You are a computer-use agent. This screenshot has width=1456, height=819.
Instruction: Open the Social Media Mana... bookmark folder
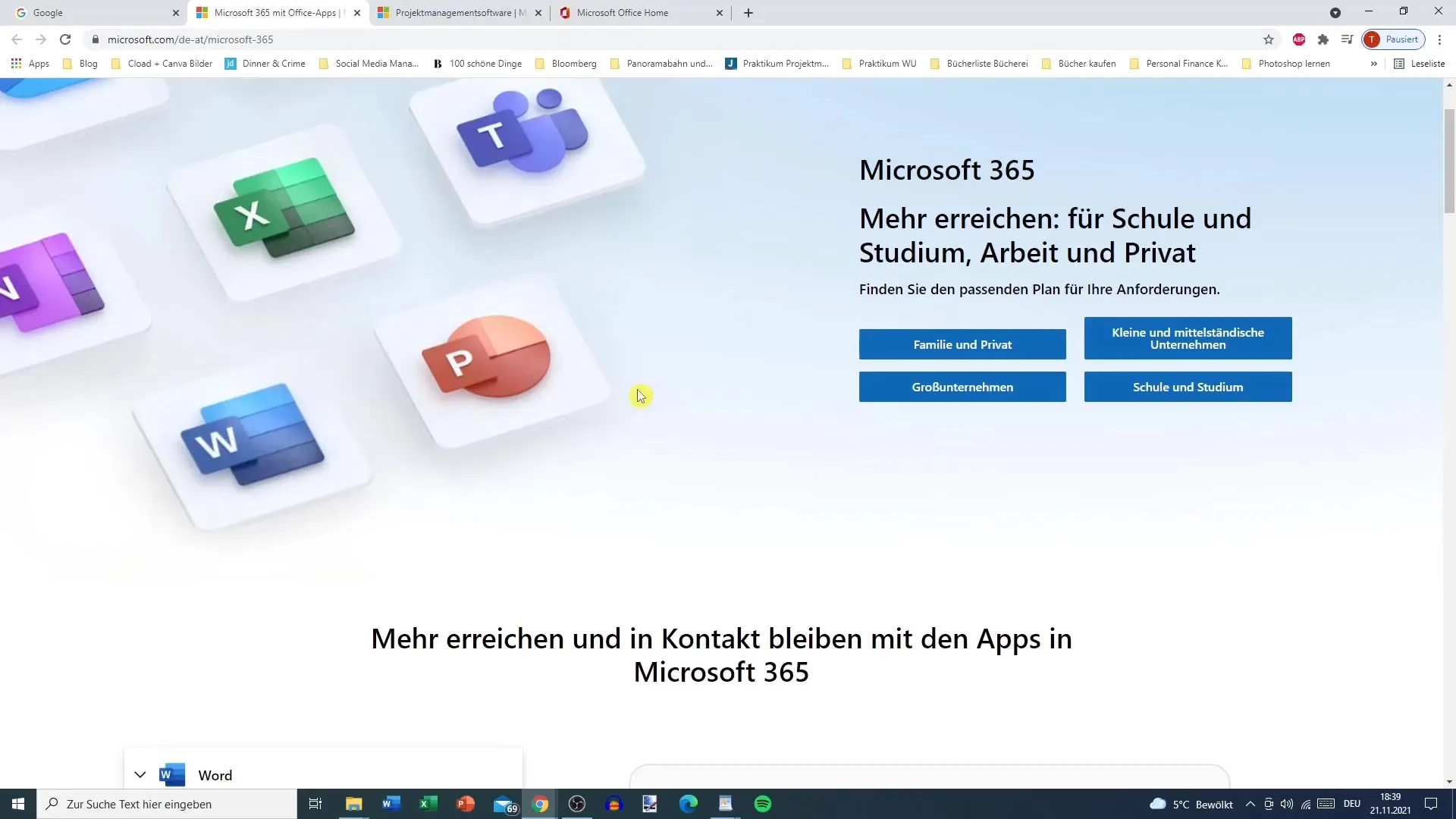pos(369,64)
